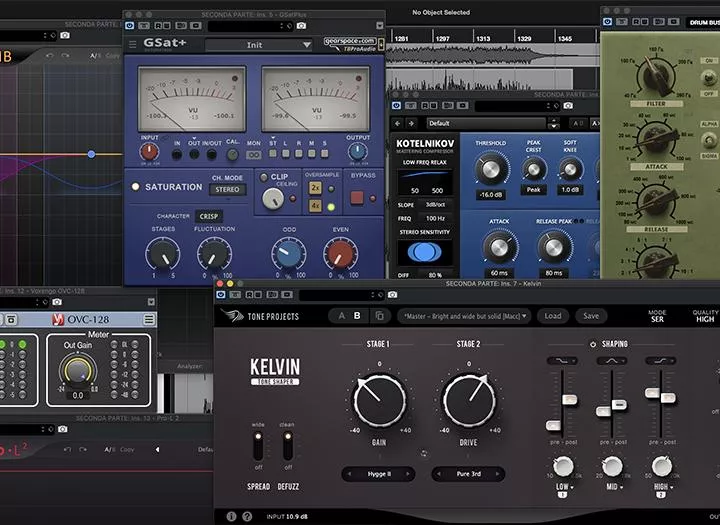Click the CAL. knob in GSat+

232,155
